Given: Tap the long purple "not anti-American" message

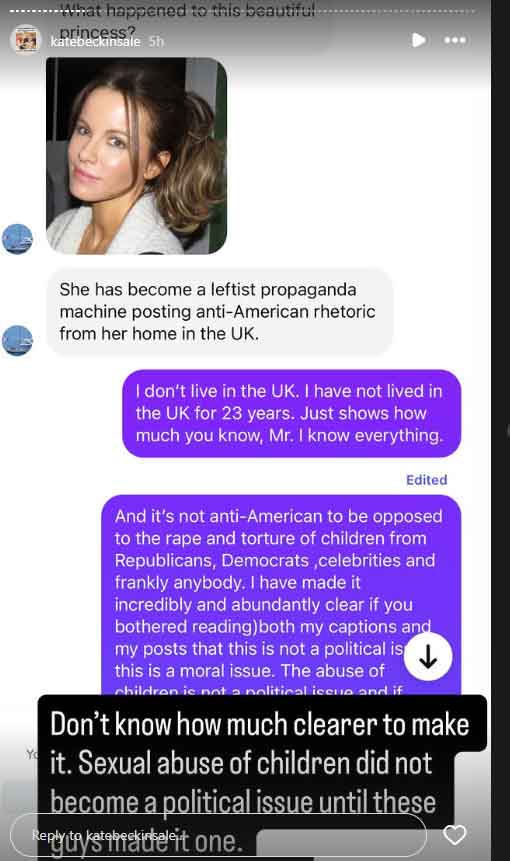Looking at the screenshot, I should 281,595.
